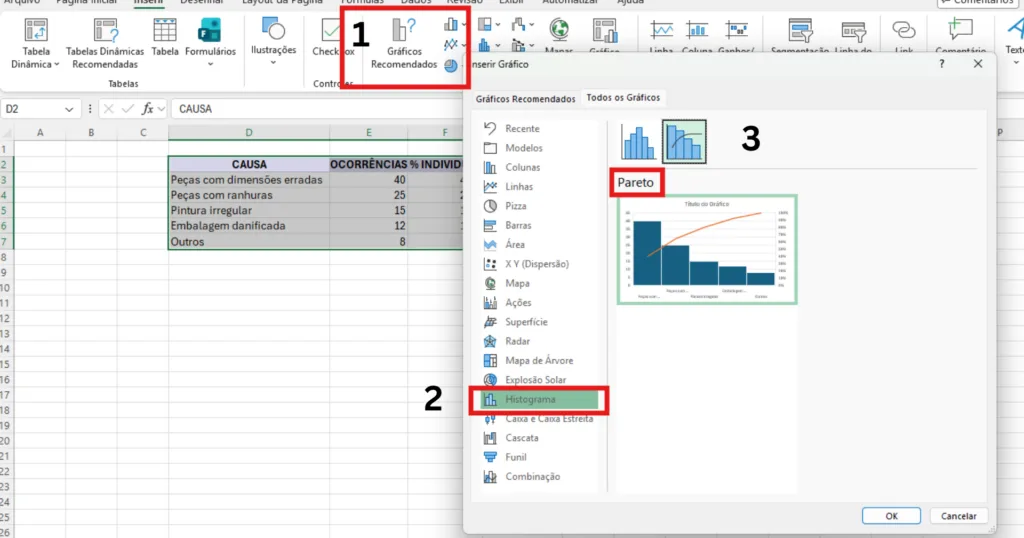Open the Tabela Dinâmica dropdown arrow
Screen dimensions: 1024x538
(57, 65)
